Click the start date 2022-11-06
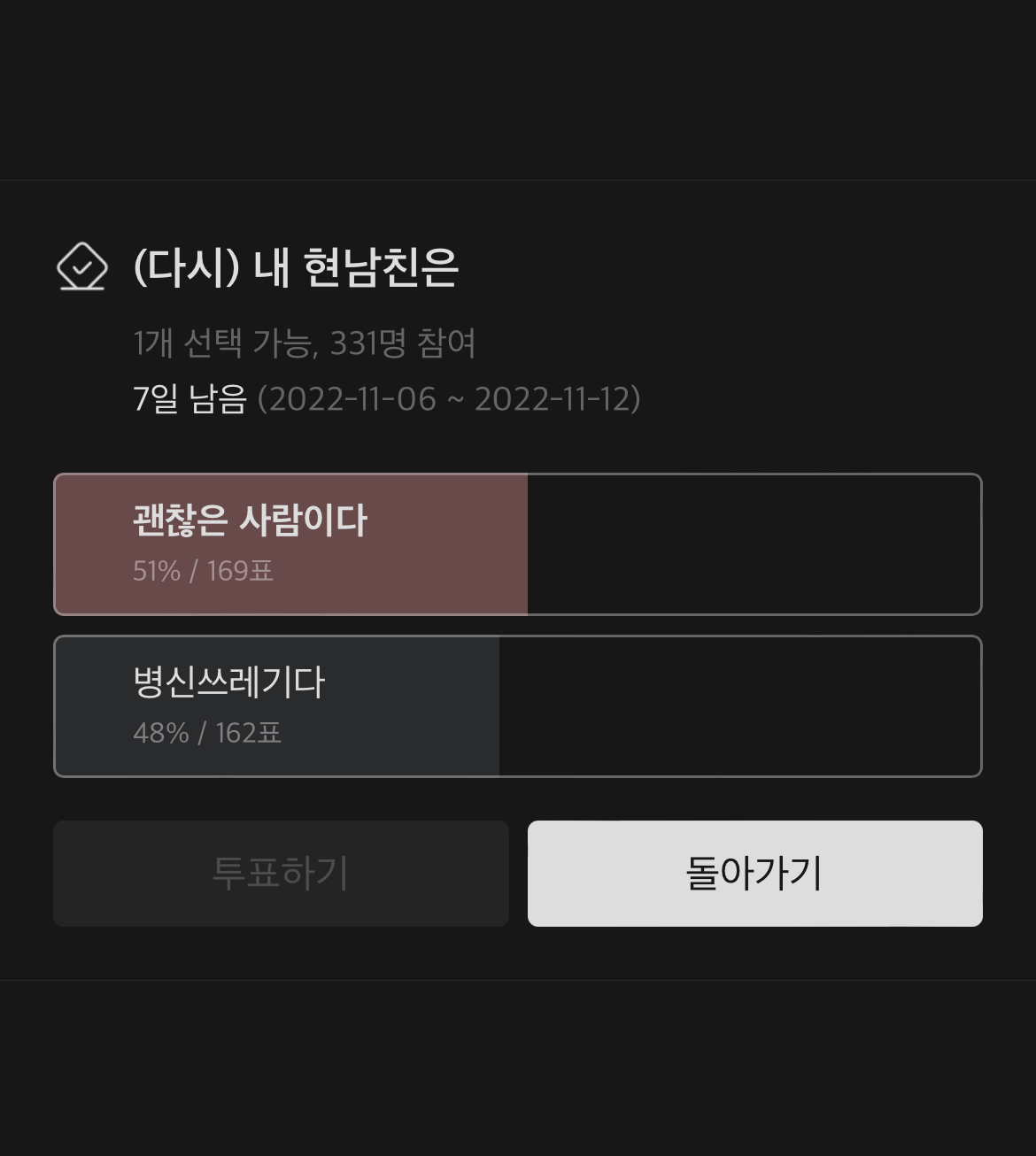Screen dimensions: 1036x1156 point(352,399)
